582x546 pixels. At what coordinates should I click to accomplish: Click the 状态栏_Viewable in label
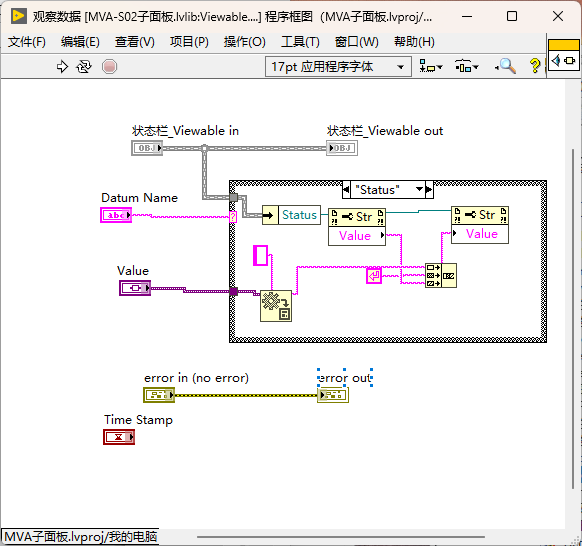(x=185, y=131)
